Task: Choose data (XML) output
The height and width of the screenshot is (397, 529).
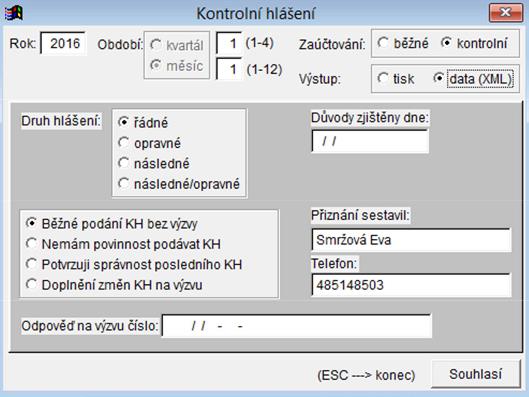Action: click(x=473, y=79)
